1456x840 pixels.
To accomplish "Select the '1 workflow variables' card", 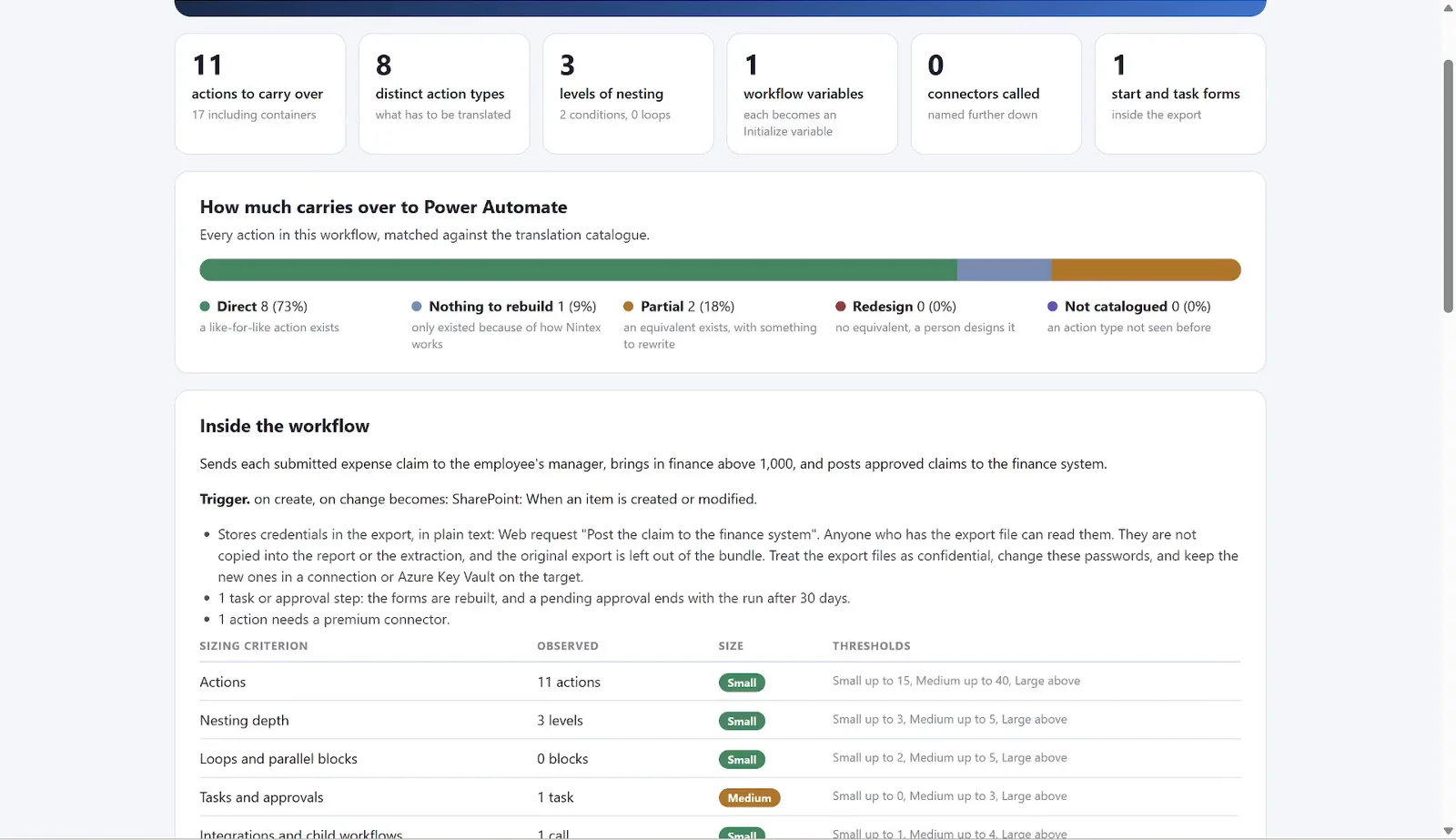I will (x=813, y=94).
